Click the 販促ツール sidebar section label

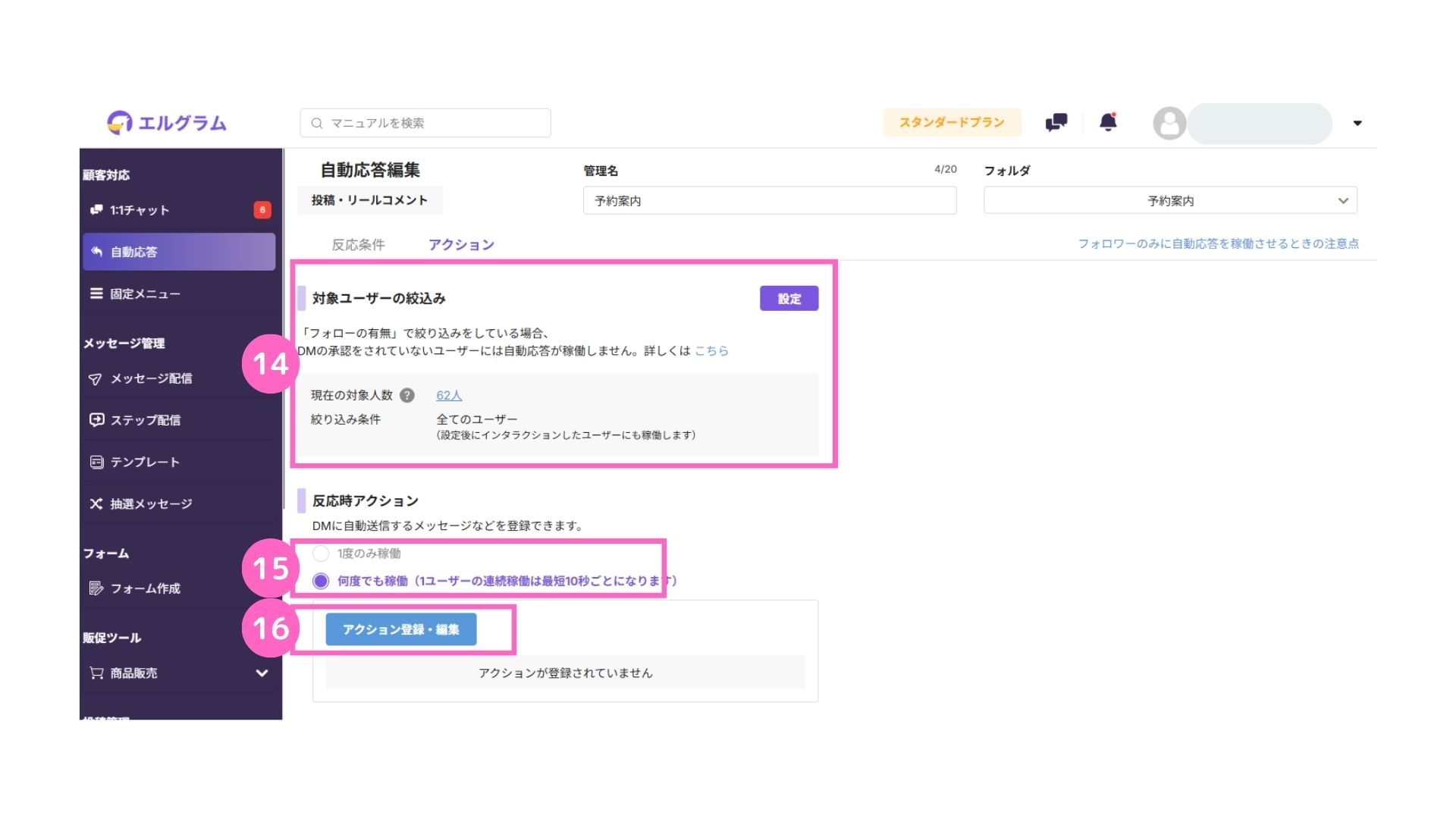112,638
